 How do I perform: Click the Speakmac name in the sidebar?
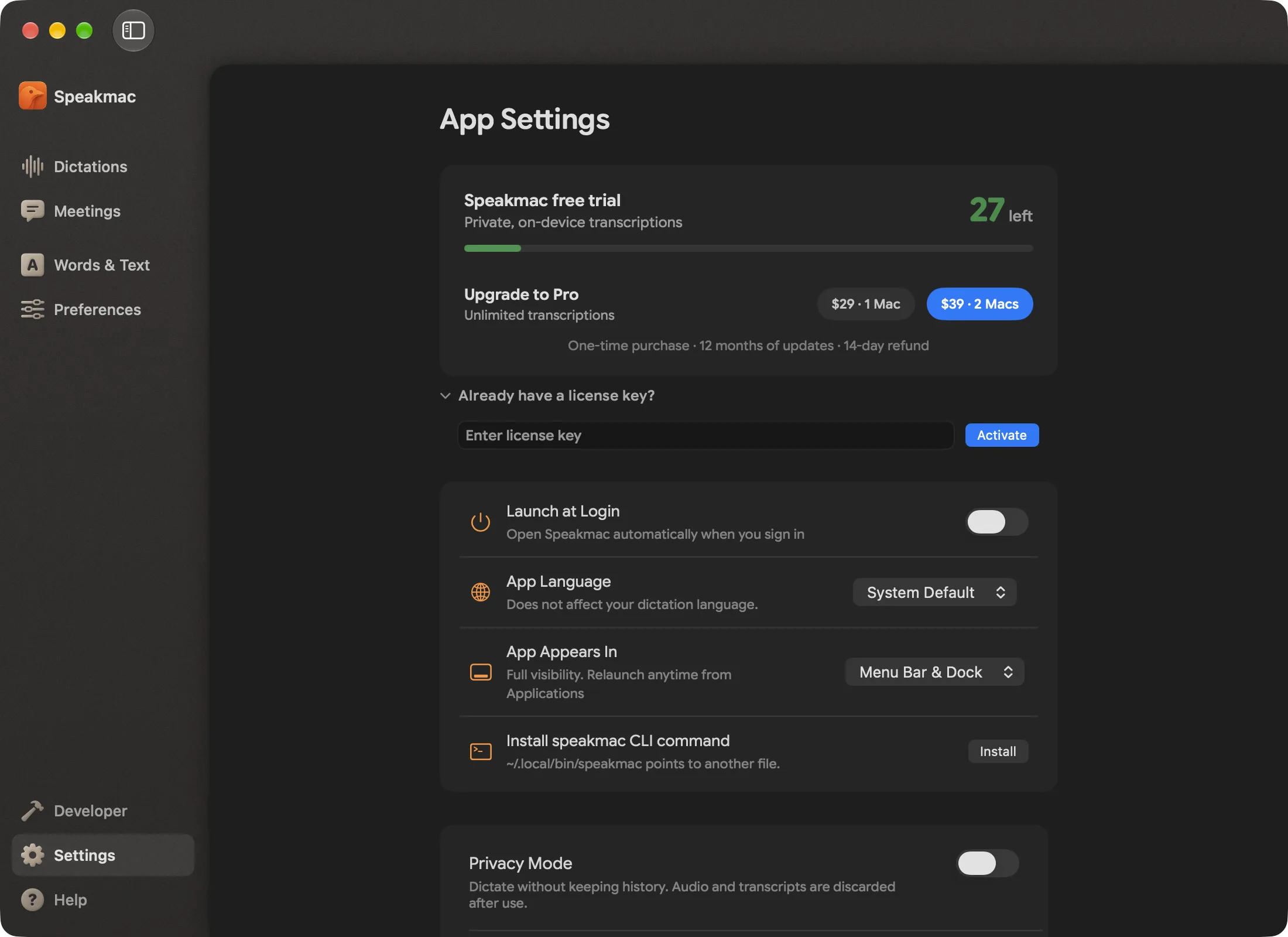(x=95, y=97)
